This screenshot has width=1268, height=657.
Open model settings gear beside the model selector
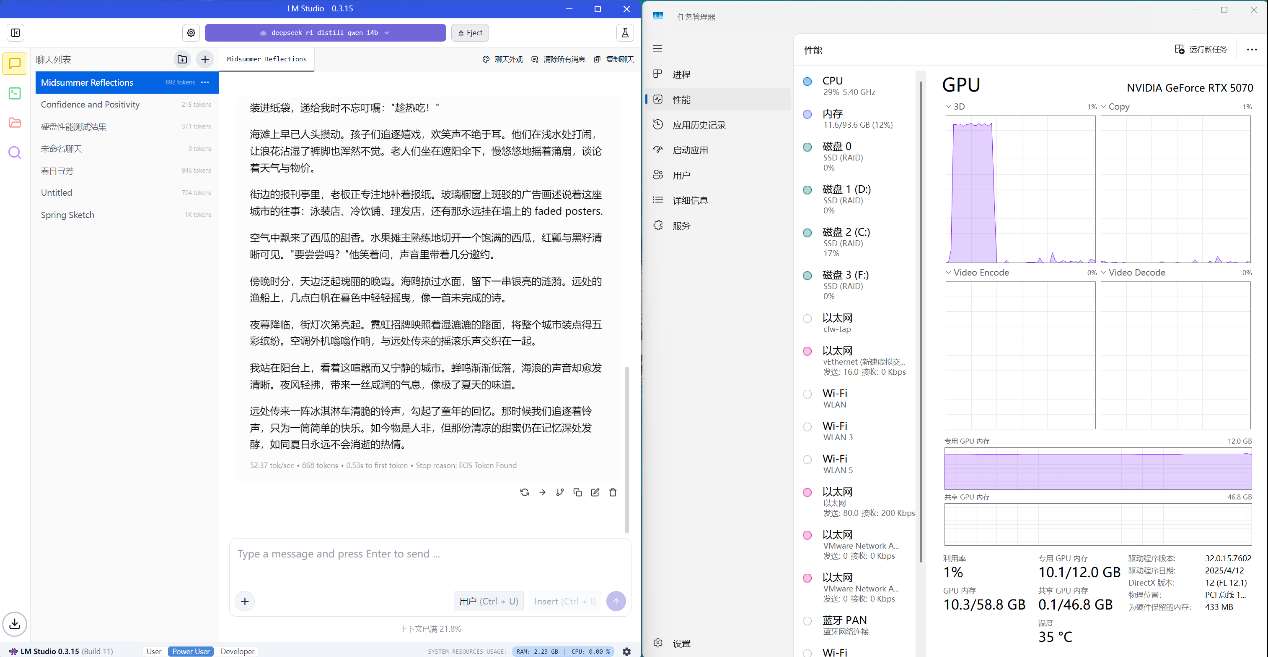pos(191,33)
